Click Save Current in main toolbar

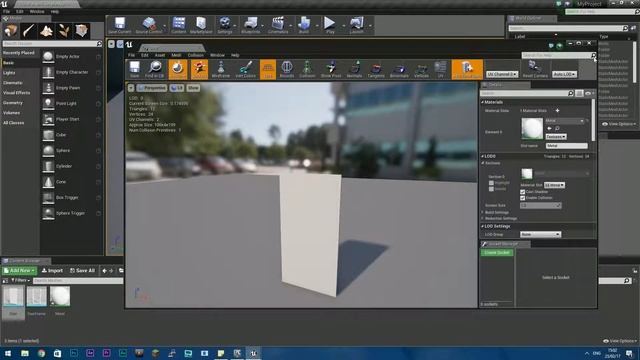point(120,25)
